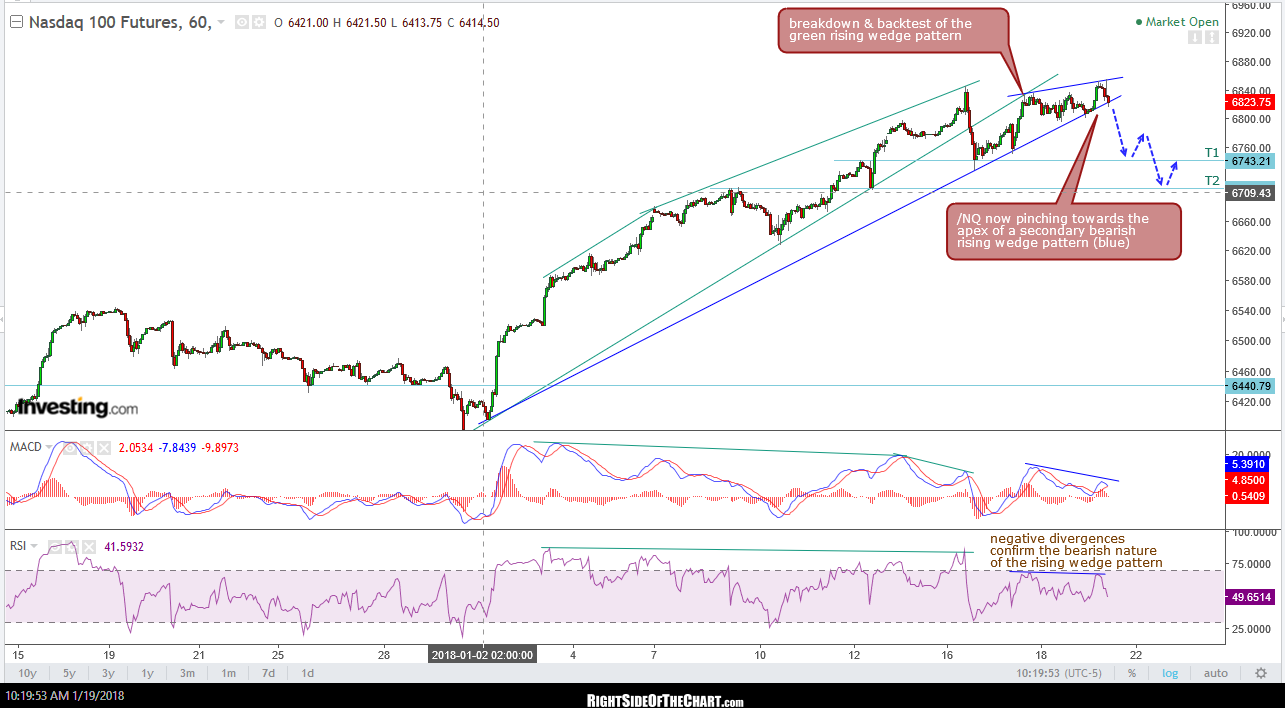Switch to log scale
Viewport: 1285px width, 708px height.
1169,673
